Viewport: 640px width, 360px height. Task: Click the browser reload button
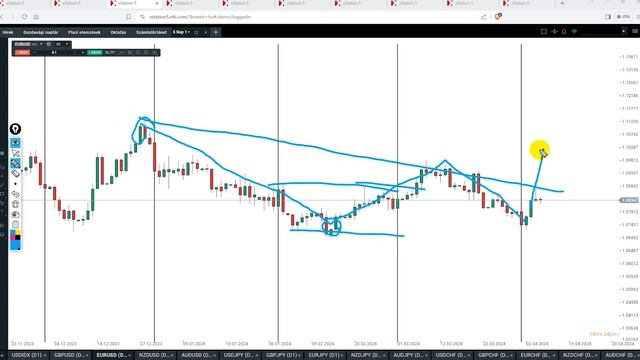coord(24,17)
